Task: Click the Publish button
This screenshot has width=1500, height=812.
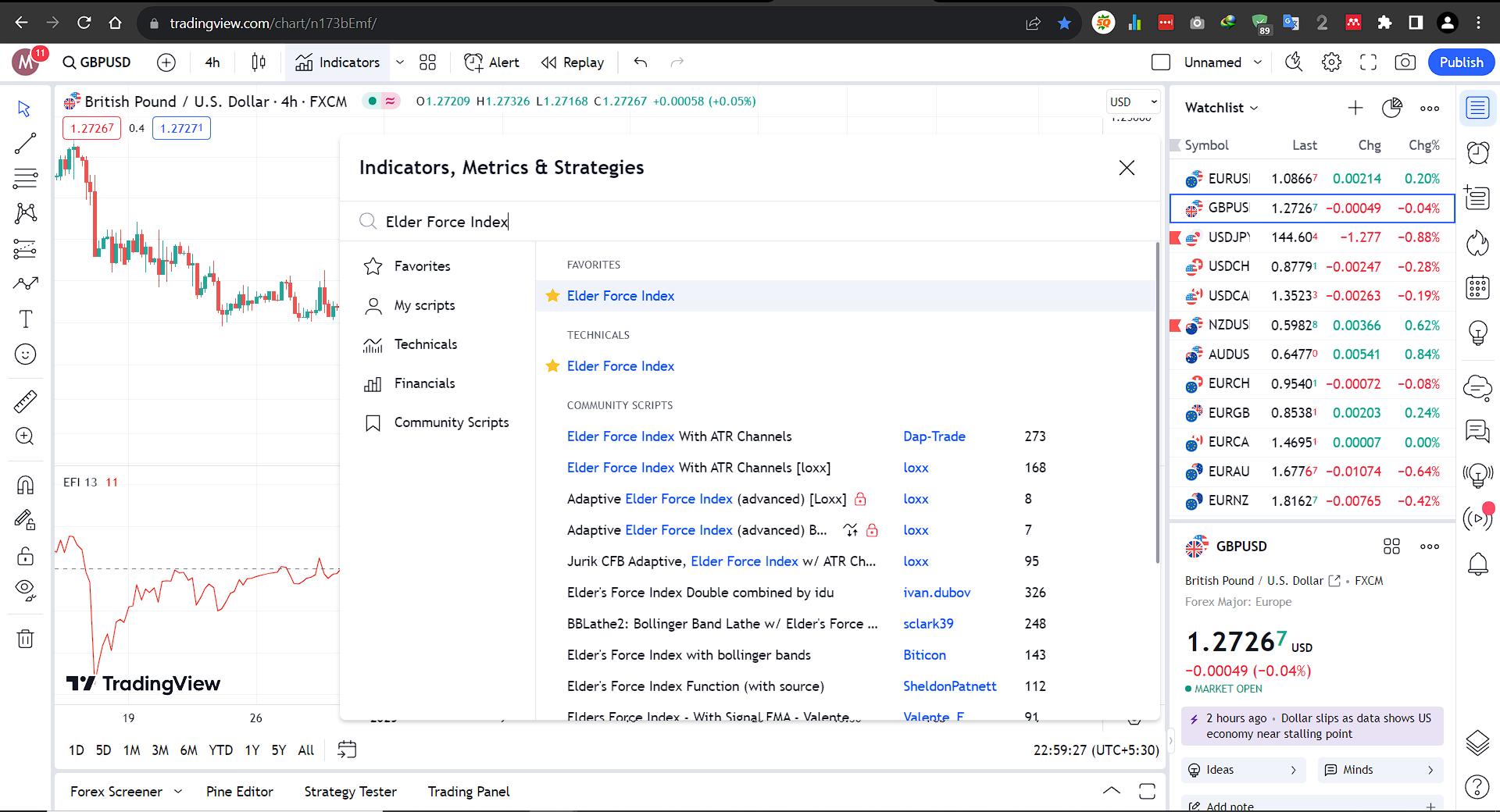Action: click(1461, 62)
